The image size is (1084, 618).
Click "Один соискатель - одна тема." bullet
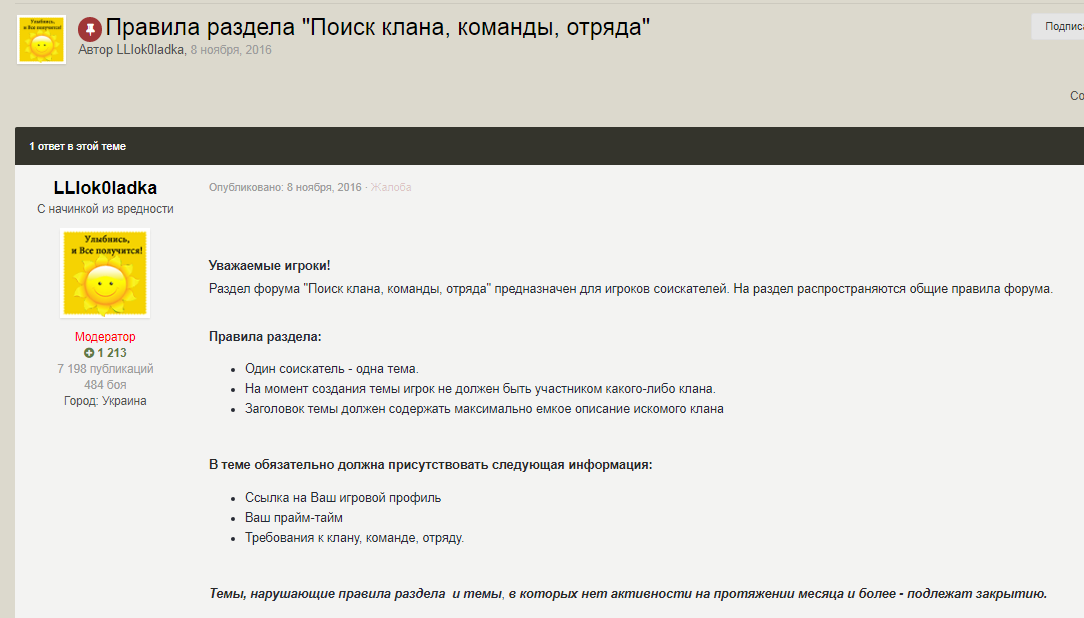point(332,368)
